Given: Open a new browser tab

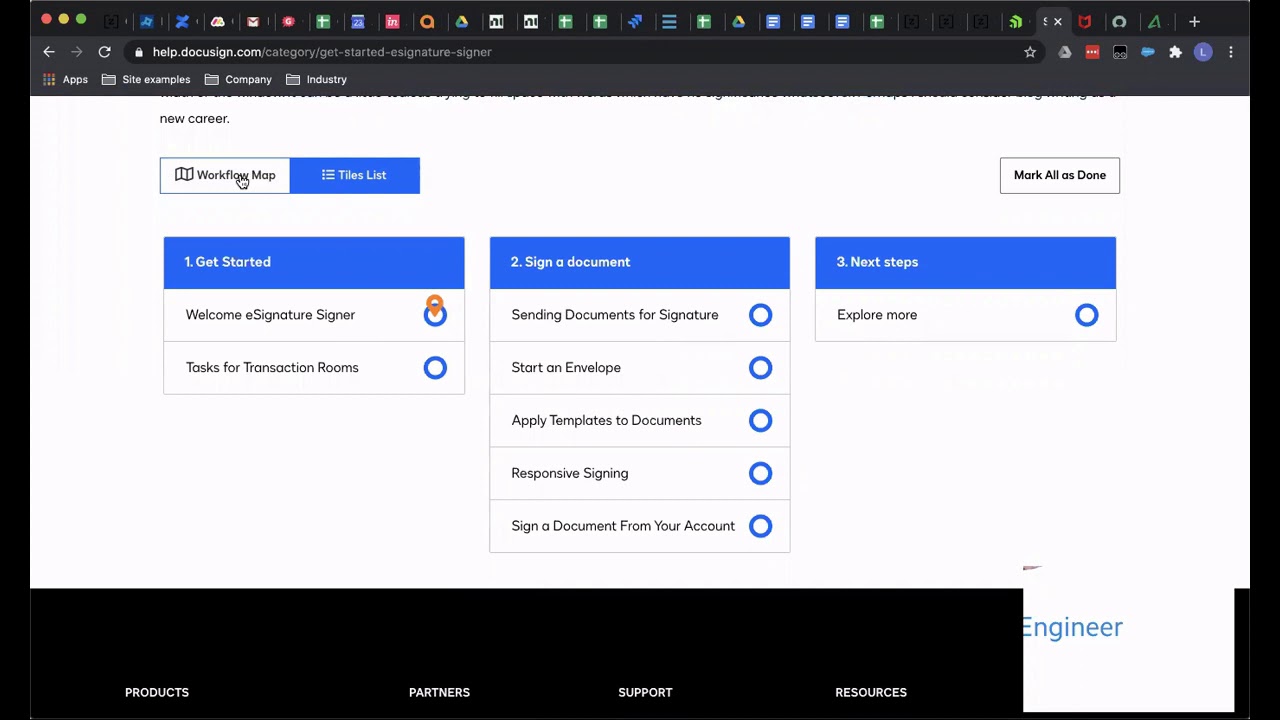Looking at the screenshot, I should tap(1194, 21).
